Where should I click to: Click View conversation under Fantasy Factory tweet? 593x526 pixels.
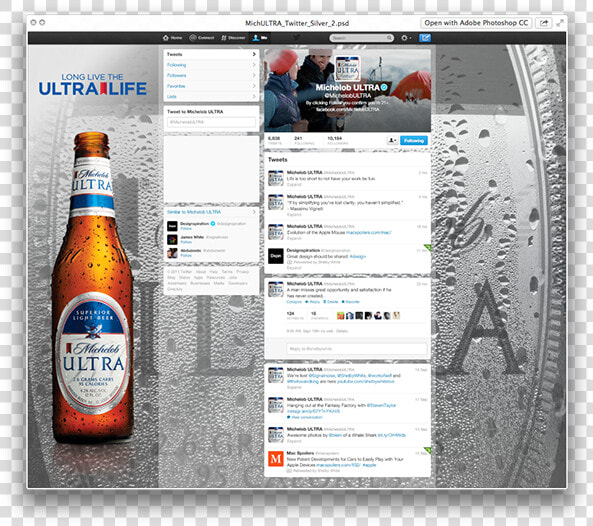coord(304,417)
